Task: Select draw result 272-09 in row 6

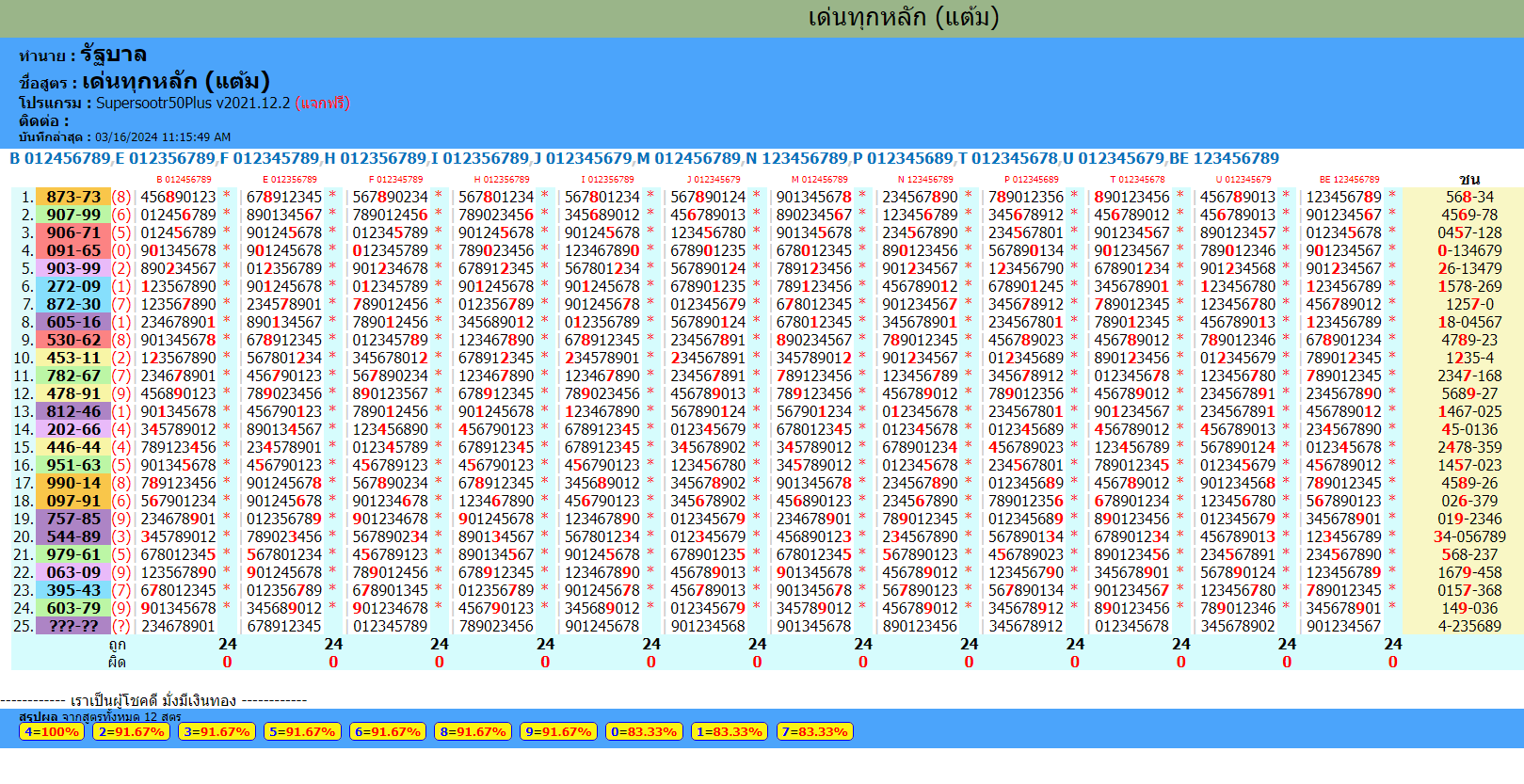Action: [x=73, y=286]
